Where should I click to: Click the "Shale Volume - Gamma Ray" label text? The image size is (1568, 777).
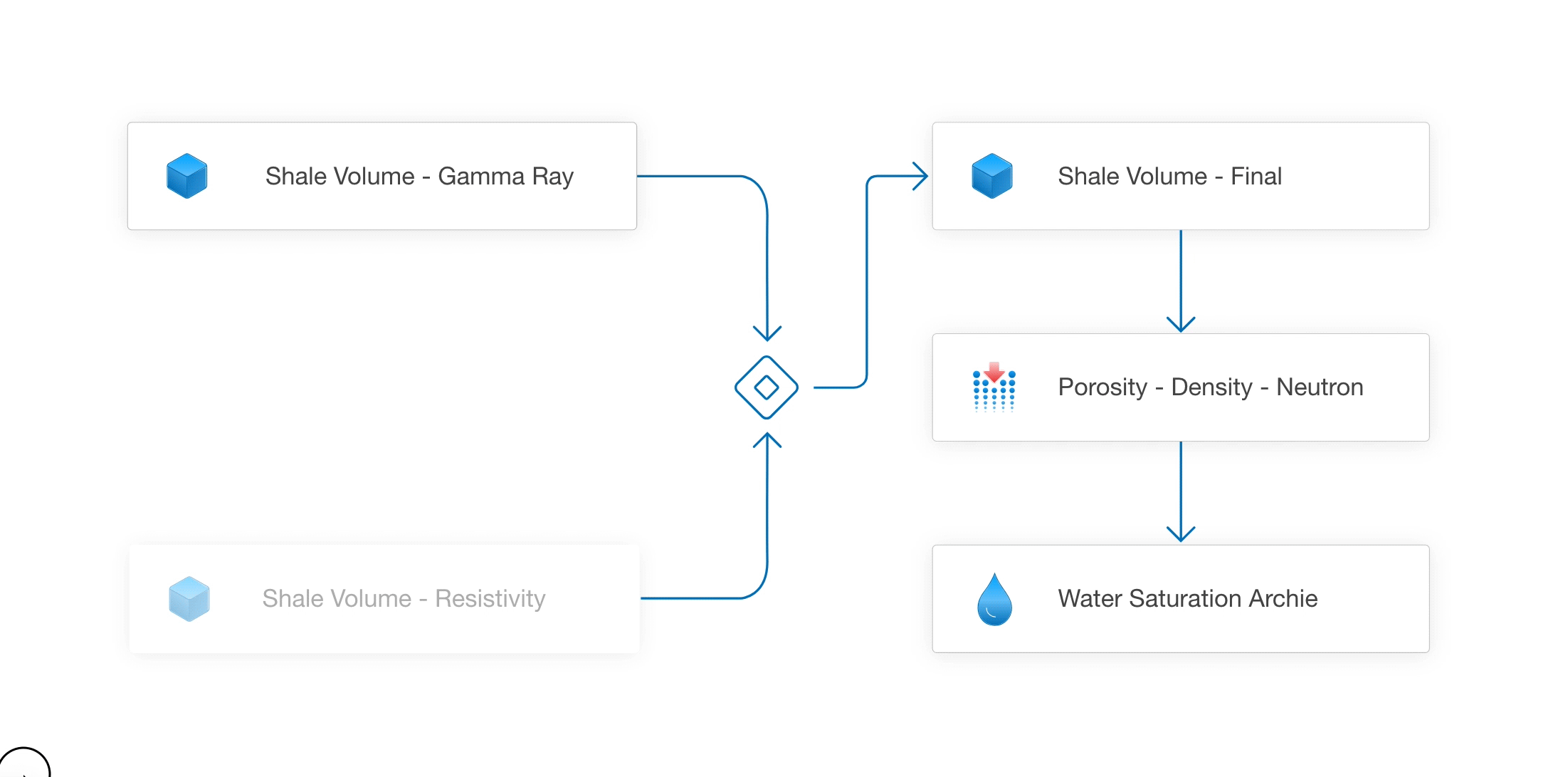pos(419,176)
